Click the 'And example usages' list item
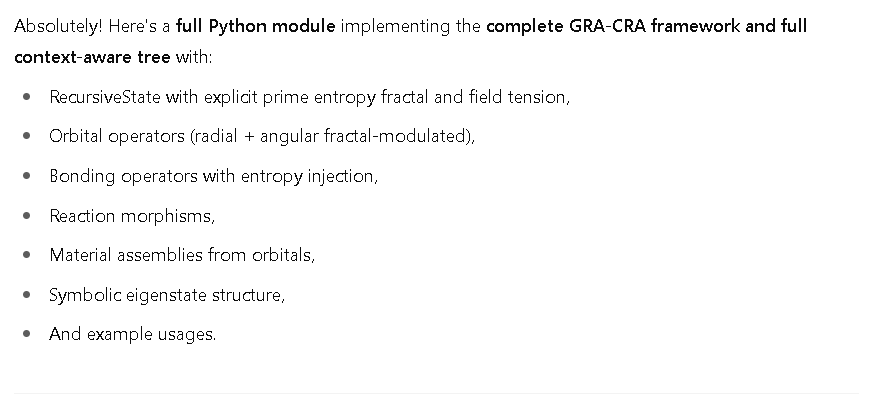Image resolution: width=872 pixels, height=407 pixels. [132, 334]
